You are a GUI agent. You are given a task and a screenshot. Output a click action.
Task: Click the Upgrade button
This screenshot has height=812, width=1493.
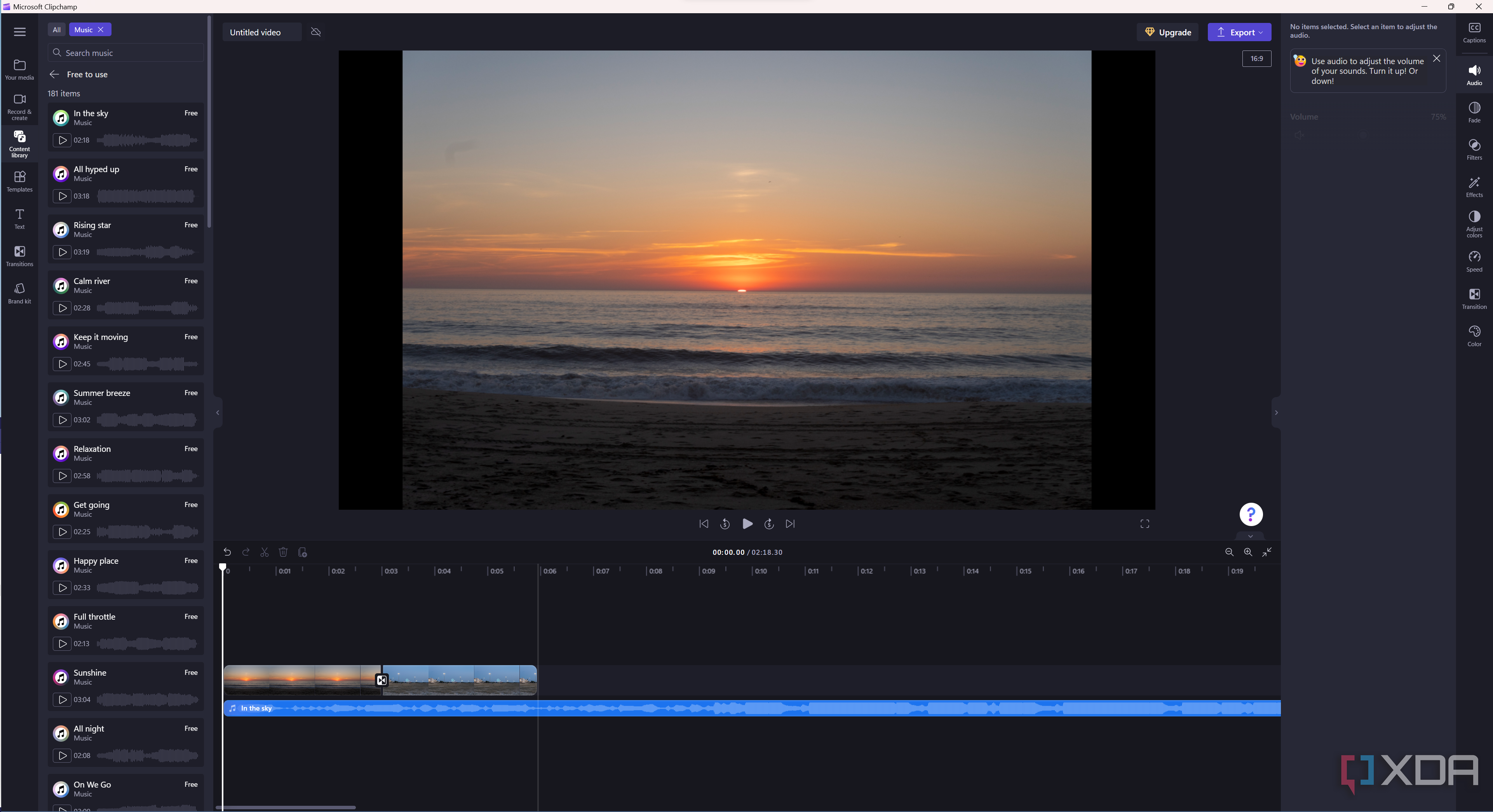pos(1167,33)
